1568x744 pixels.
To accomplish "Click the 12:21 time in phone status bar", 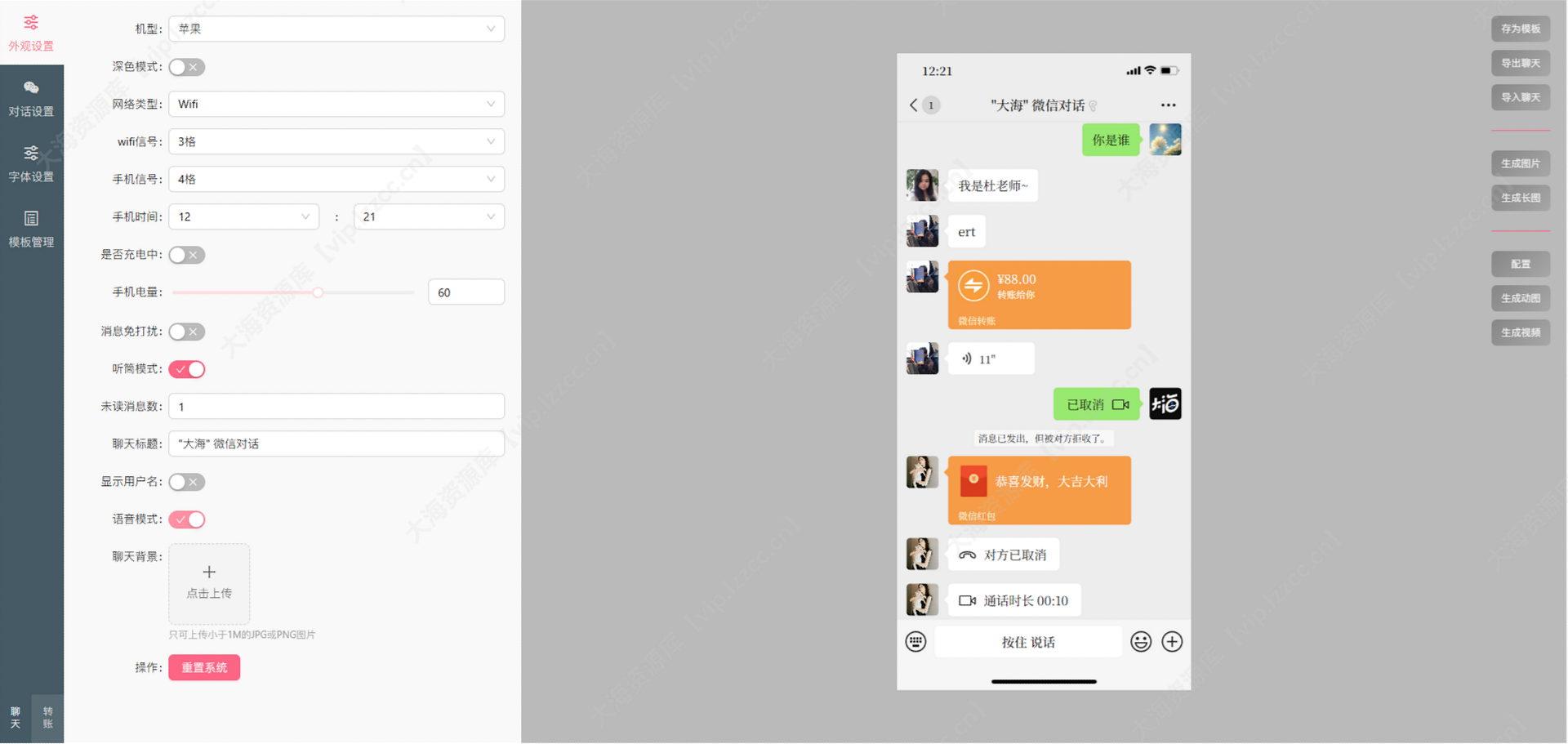I will (937, 71).
